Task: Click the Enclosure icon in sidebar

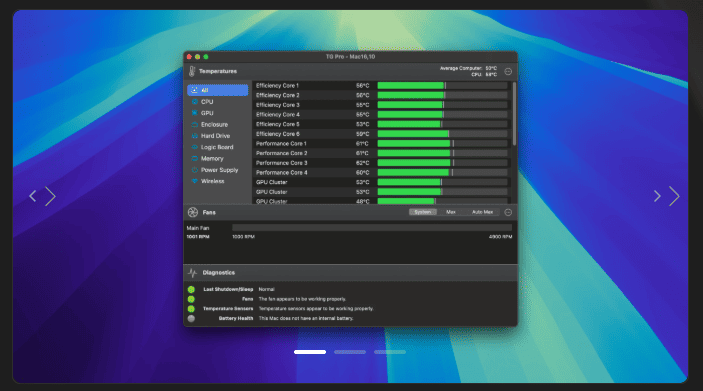Action: pos(195,125)
